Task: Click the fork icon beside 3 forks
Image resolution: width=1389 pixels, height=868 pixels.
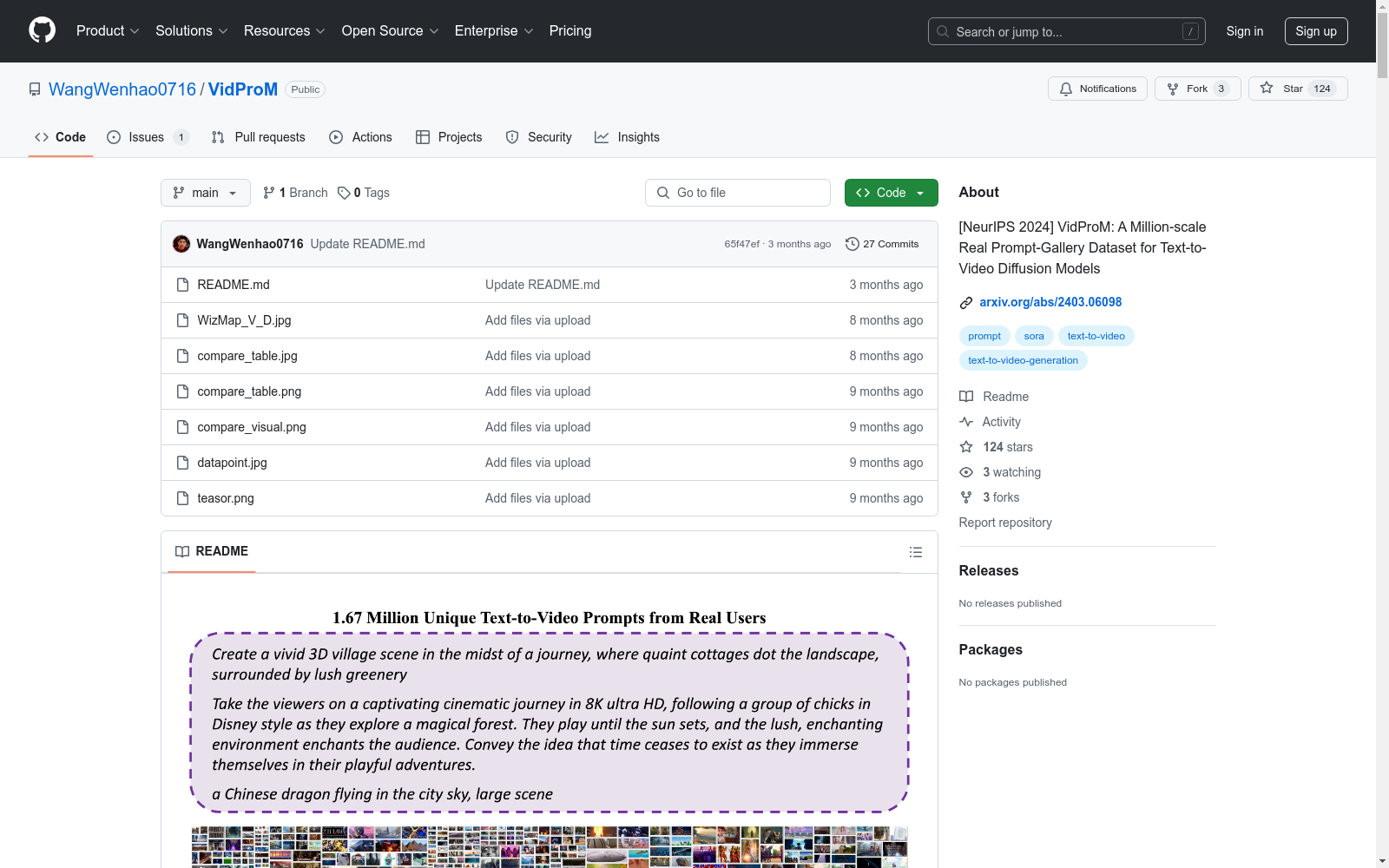Action: point(966,497)
